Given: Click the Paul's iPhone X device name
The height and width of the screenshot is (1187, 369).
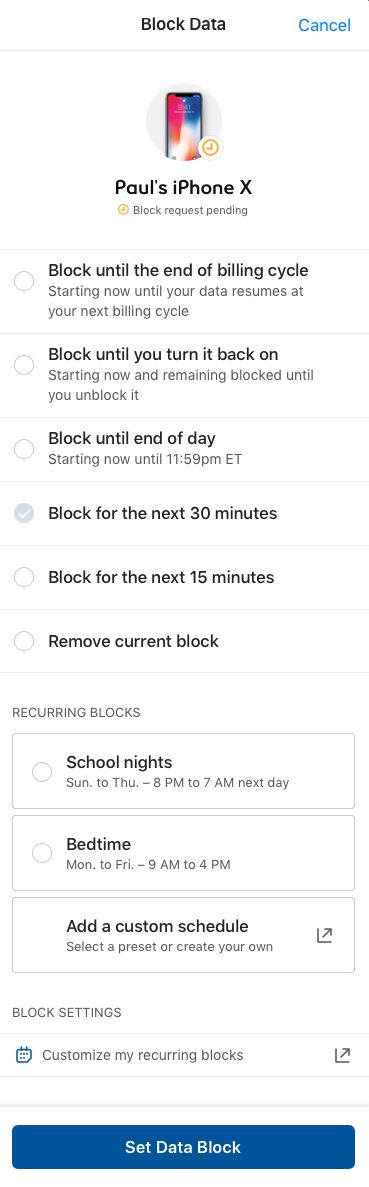Looking at the screenshot, I should [x=183, y=187].
